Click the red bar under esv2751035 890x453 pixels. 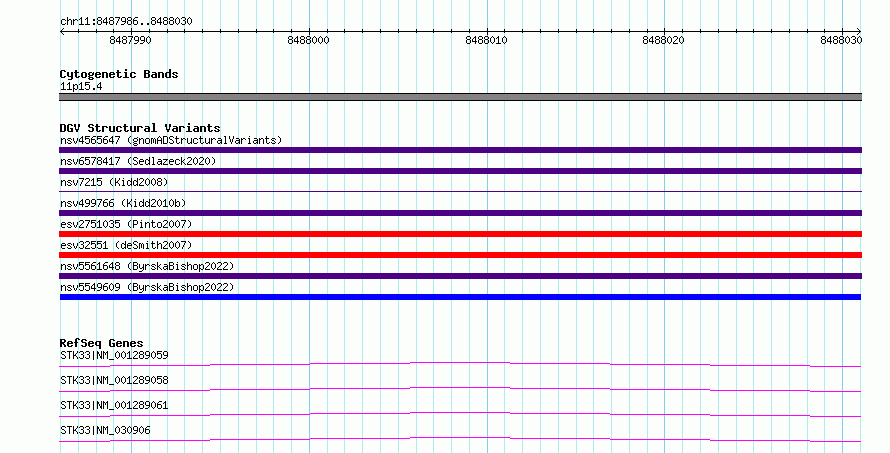(x=460, y=234)
